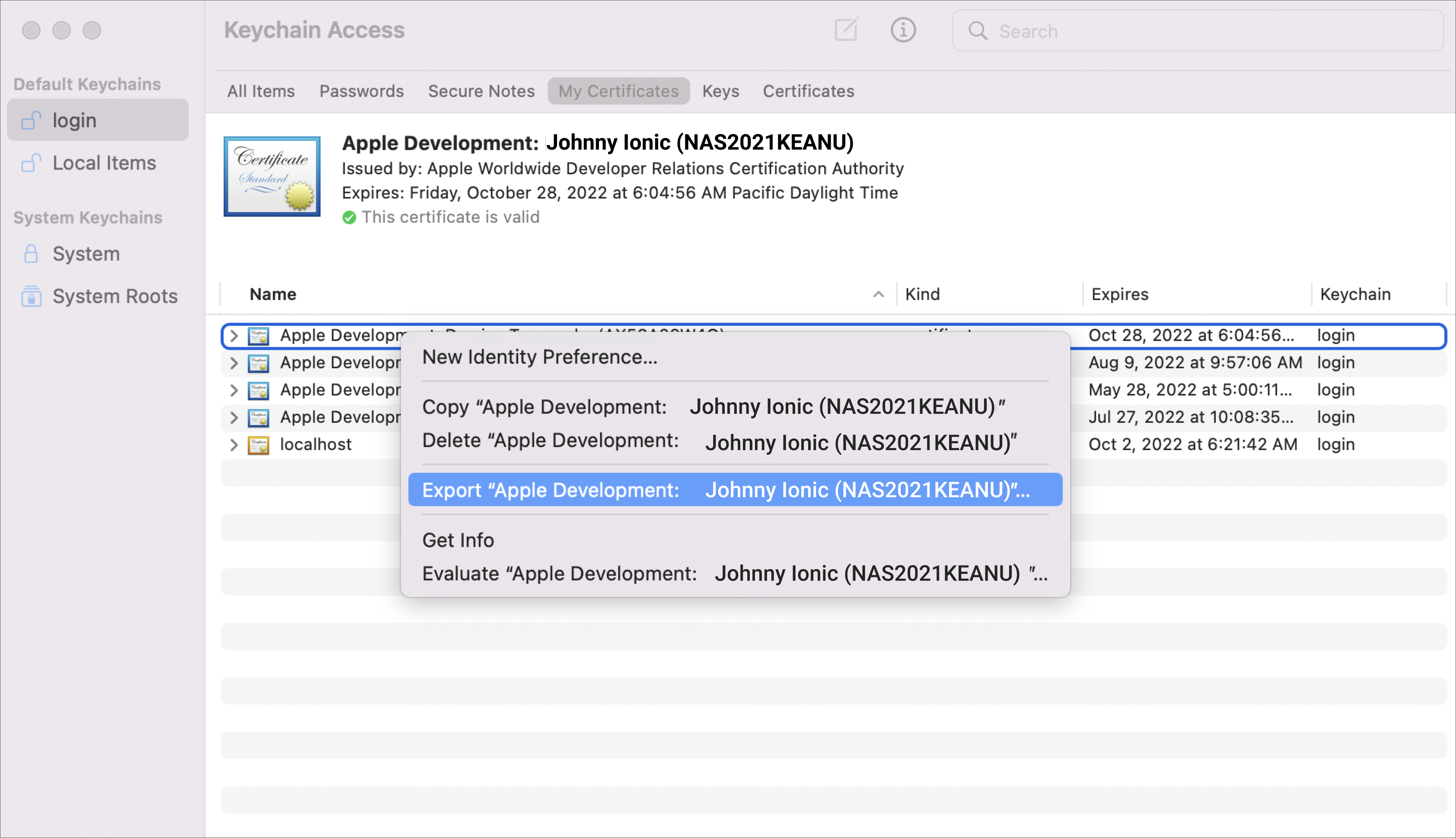
Task: Select My Certificates tab
Action: [x=618, y=91]
